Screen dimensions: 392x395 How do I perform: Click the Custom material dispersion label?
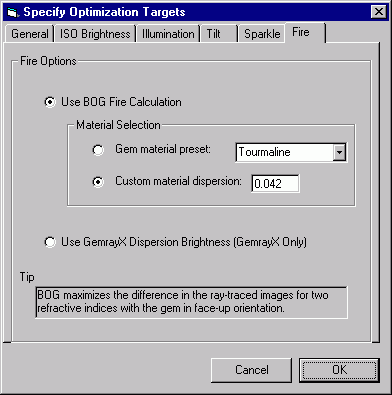(x=178, y=181)
